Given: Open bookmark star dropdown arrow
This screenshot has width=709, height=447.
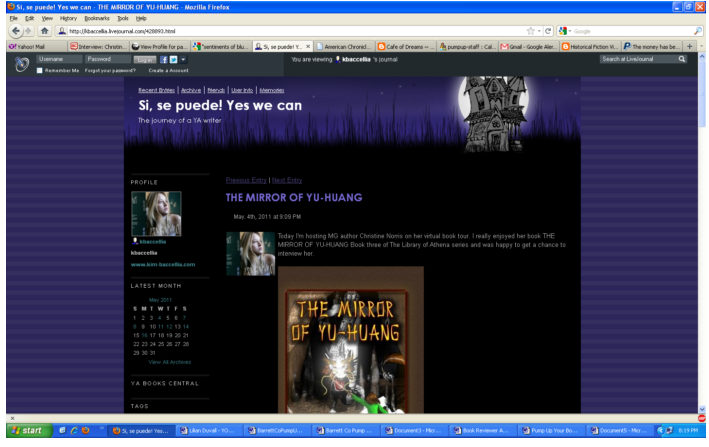Looking at the screenshot, I should (539, 31).
